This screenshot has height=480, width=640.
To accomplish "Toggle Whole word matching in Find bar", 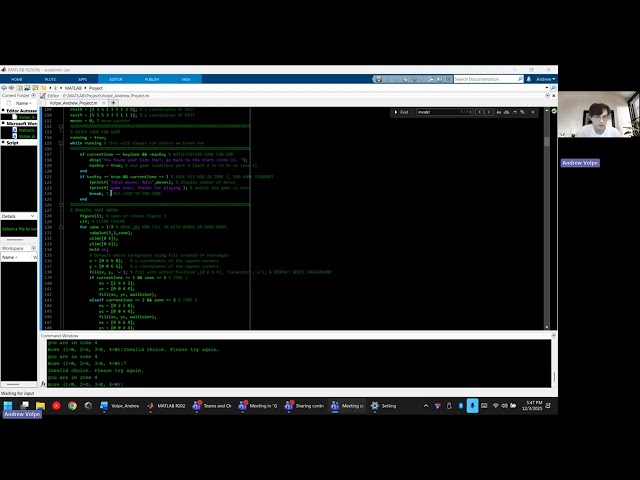I will [507, 112].
